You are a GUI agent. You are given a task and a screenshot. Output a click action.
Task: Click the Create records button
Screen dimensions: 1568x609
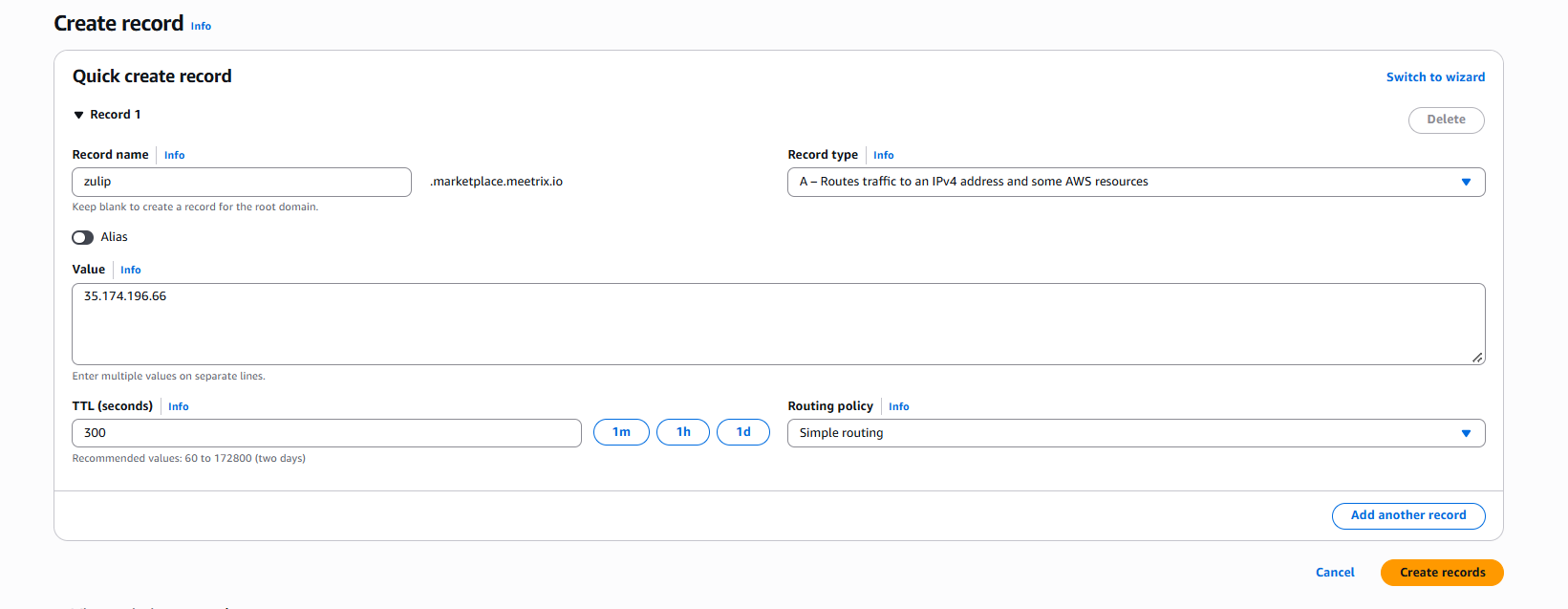pyautogui.click(x=1442, y=573)
